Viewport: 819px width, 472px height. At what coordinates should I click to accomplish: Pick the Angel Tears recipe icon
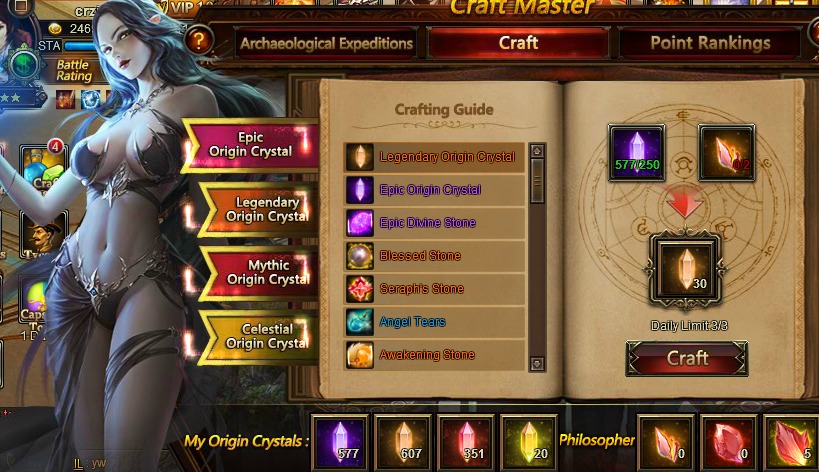pyautogui.click(x=360, y=321)
